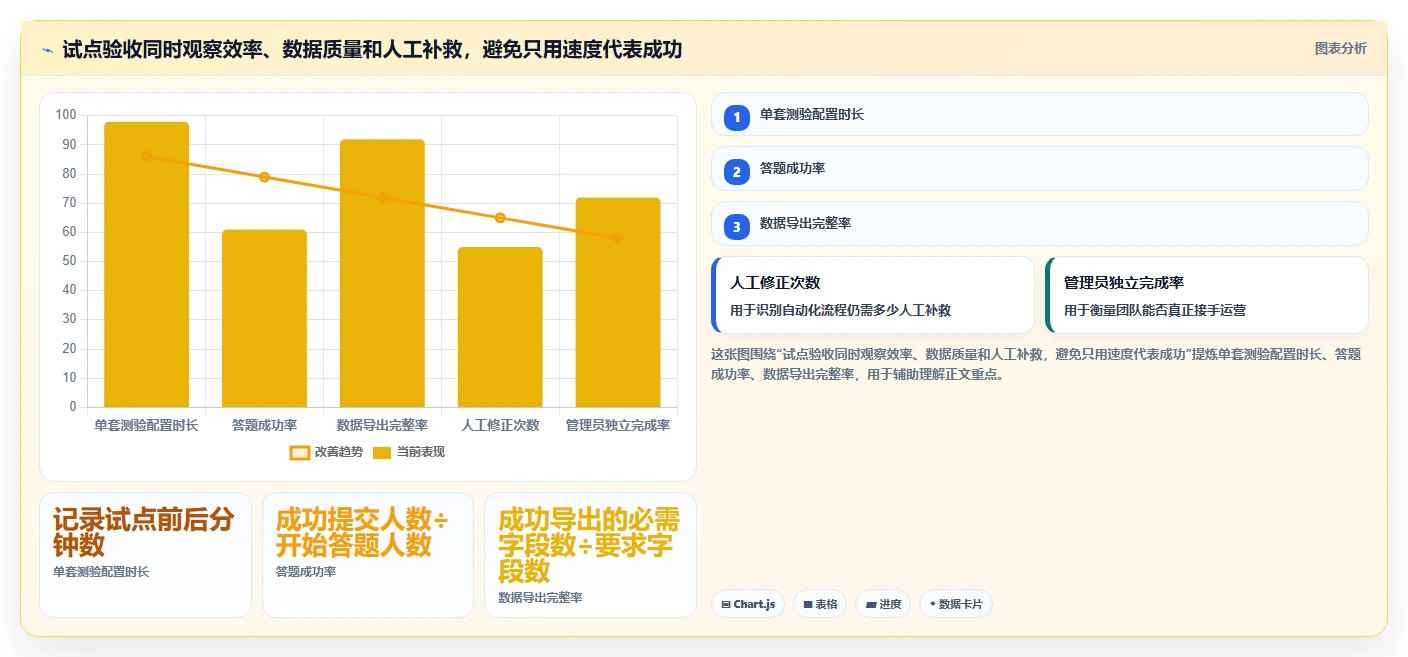Click the 图表分析 label in header

click(1340, 49)
